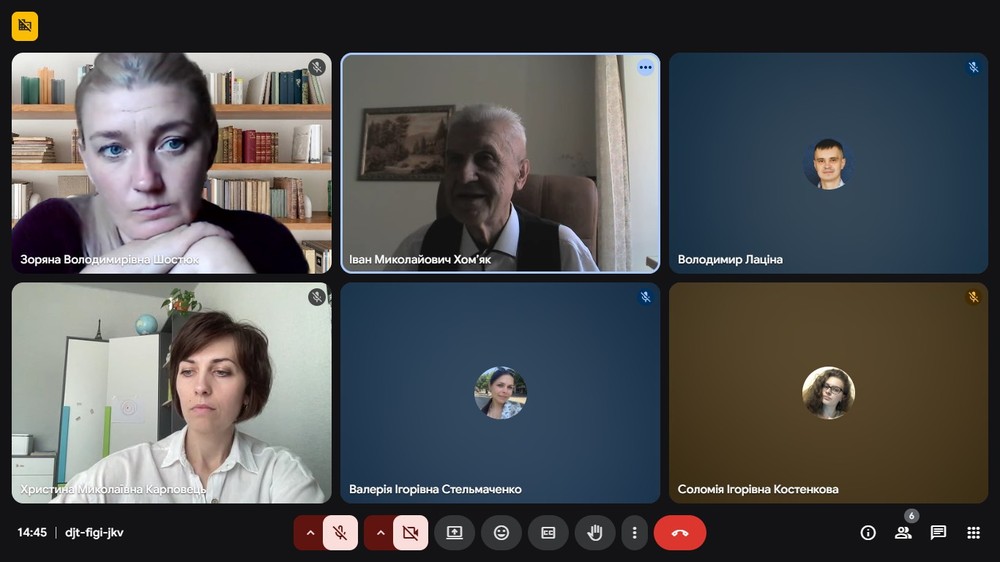This screenshot has height=562, width=1000.
Task: Open more options three-dot menu in toolbar
Action: [634, 533]
